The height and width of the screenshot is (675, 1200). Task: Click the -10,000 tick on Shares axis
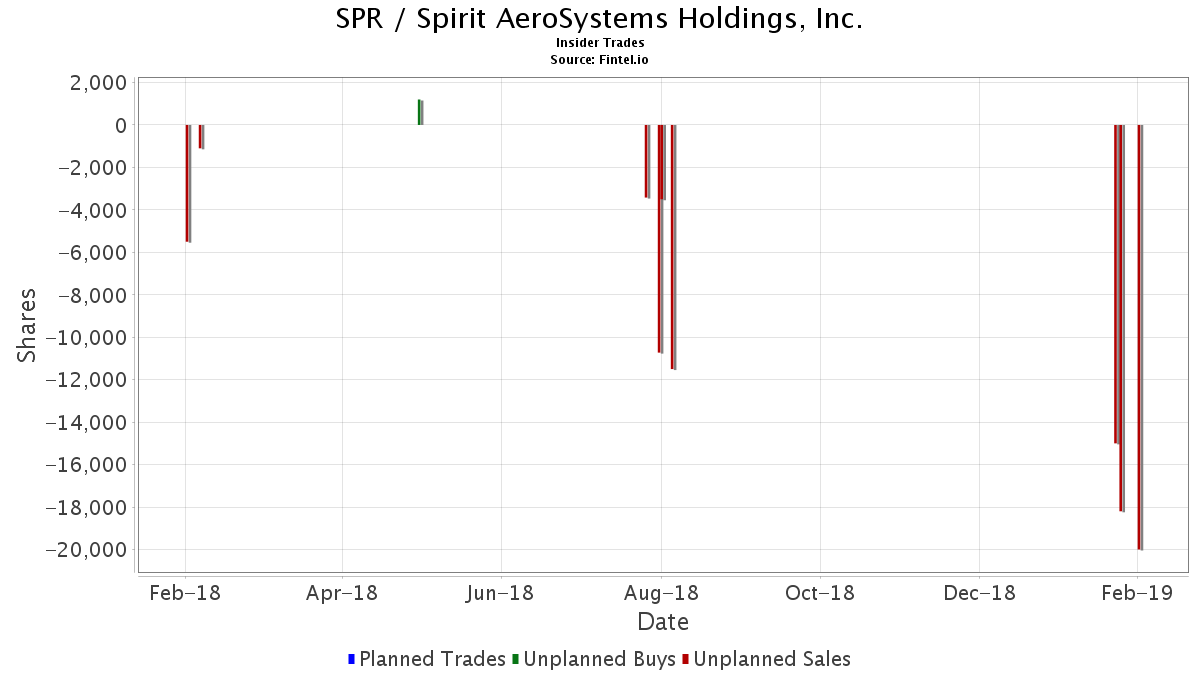(92, 338)
